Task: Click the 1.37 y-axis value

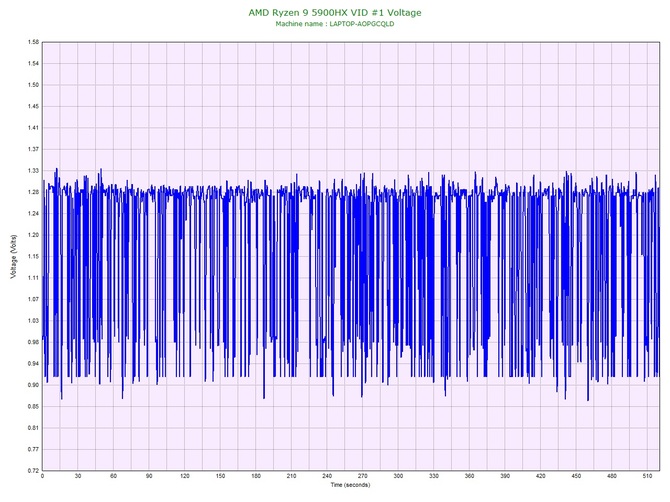Action: coord(33,149)
